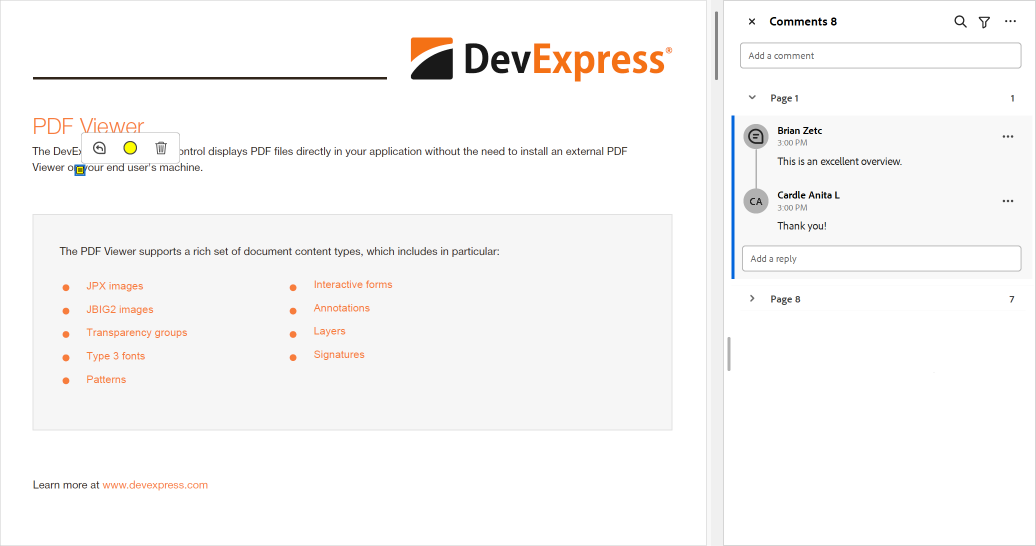Image resolution: width=1036 pixels, height=546 pixels.
Task: Open the www.devexpress.com link
Action: coord(155,485)
